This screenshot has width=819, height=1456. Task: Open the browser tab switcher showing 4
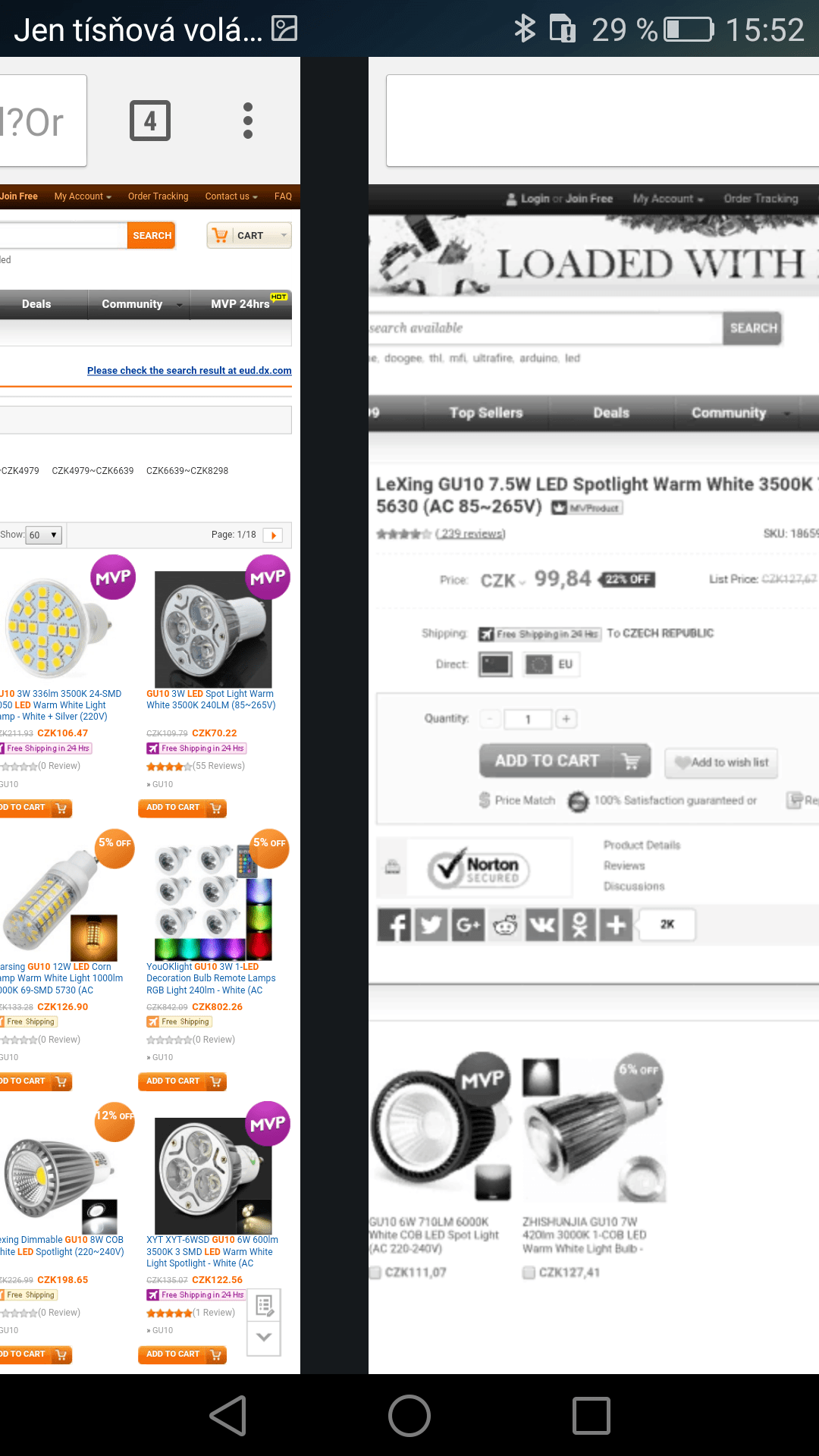click(x=150, y=121)
